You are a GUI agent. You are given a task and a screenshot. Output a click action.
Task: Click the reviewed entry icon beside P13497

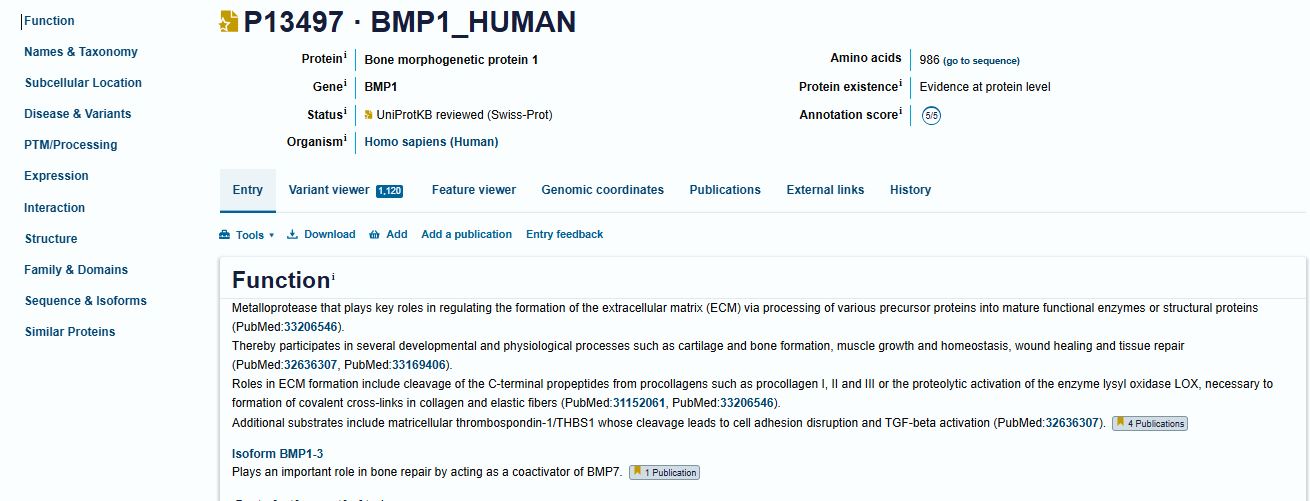[229, 21]
